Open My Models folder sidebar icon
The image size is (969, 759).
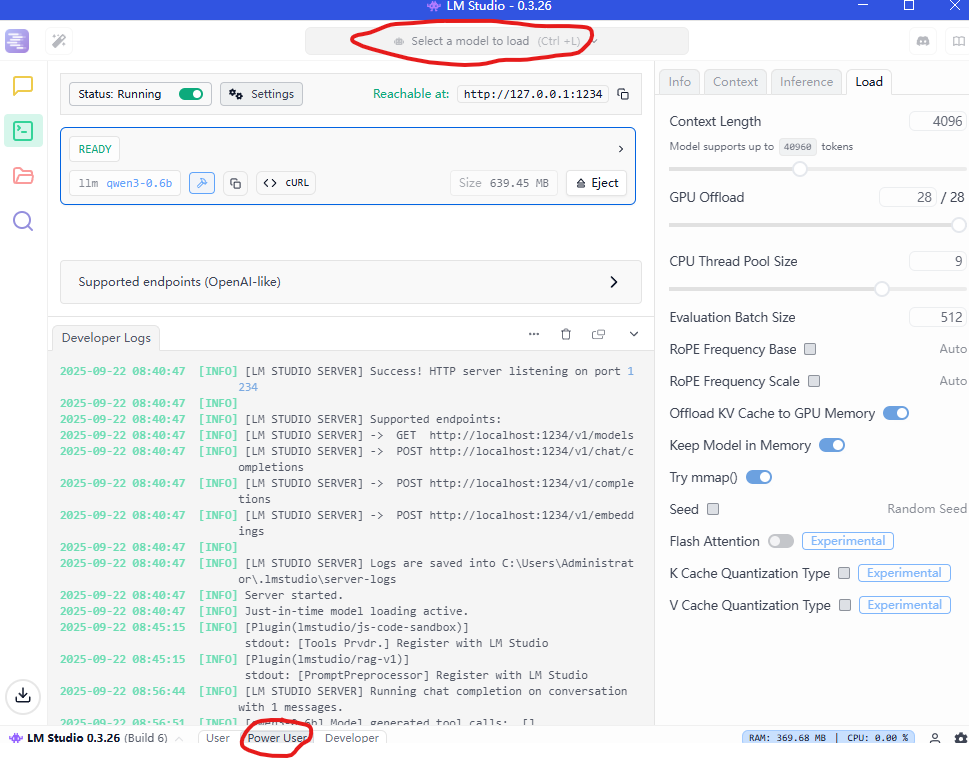click(23, 176)
